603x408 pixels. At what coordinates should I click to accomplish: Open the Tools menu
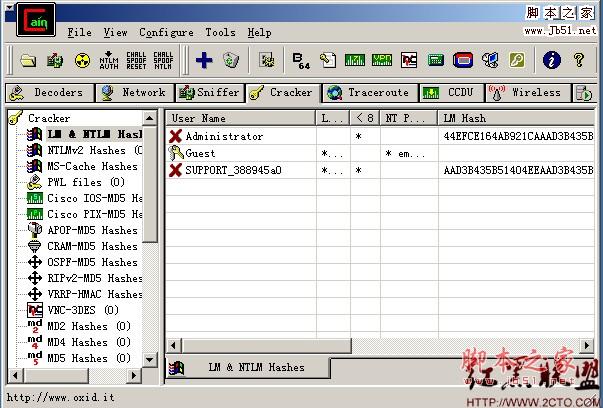click(220, 33)
